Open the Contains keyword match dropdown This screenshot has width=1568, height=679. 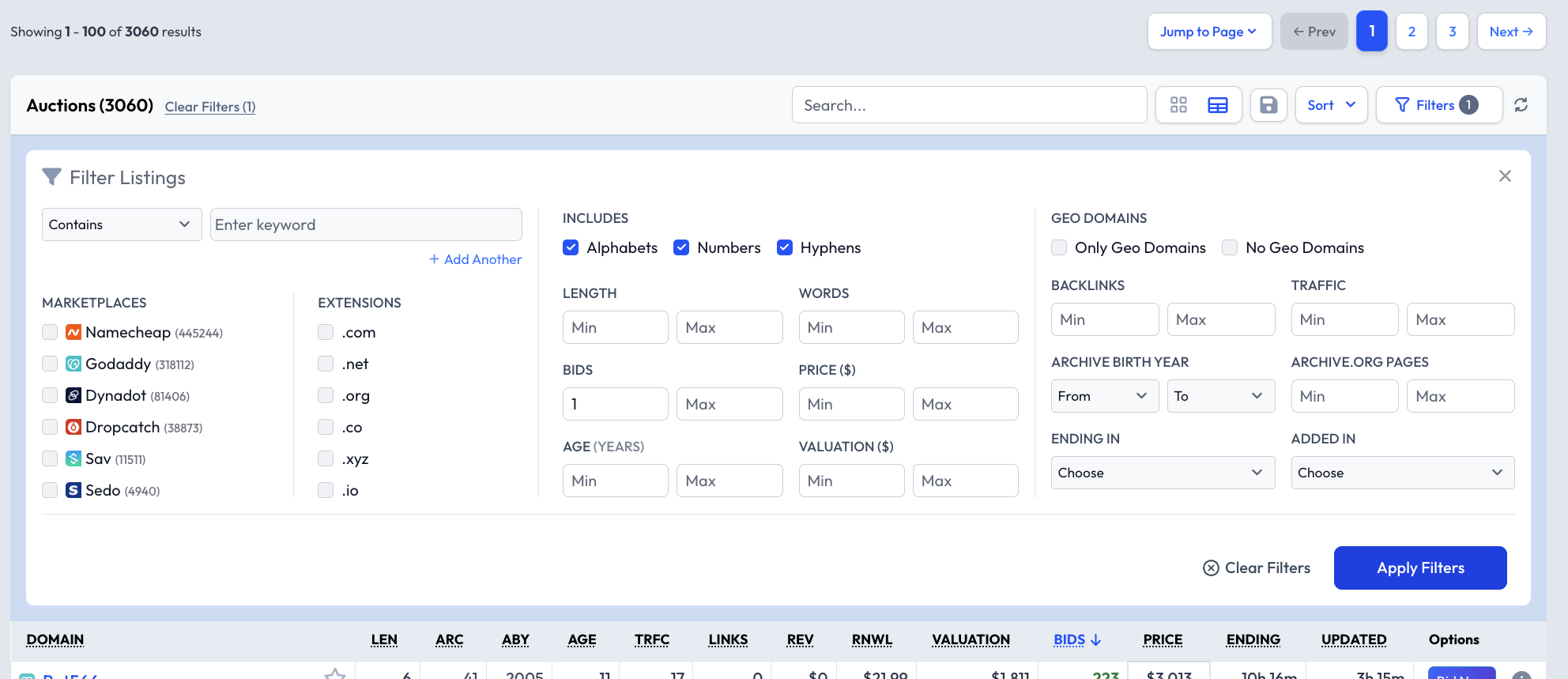pyautogui.click(x=122, y=224)
